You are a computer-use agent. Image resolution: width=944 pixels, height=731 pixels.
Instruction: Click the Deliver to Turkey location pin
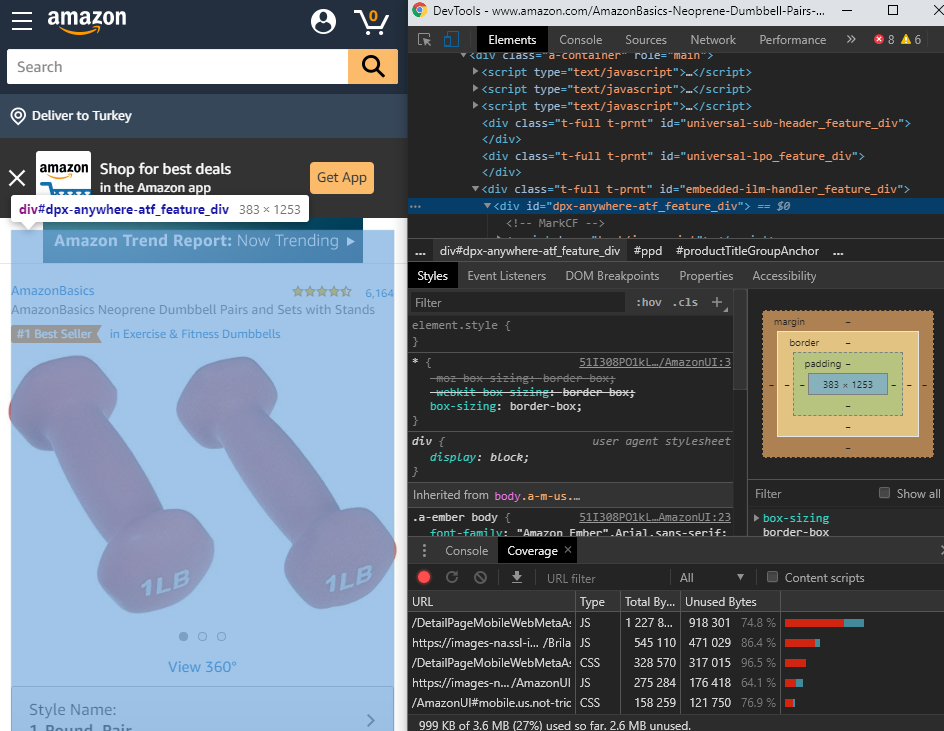[18, 116]
